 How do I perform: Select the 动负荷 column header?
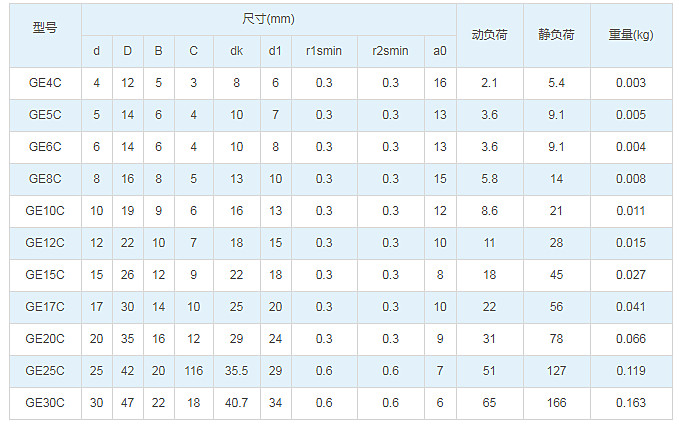pos(490,36)
